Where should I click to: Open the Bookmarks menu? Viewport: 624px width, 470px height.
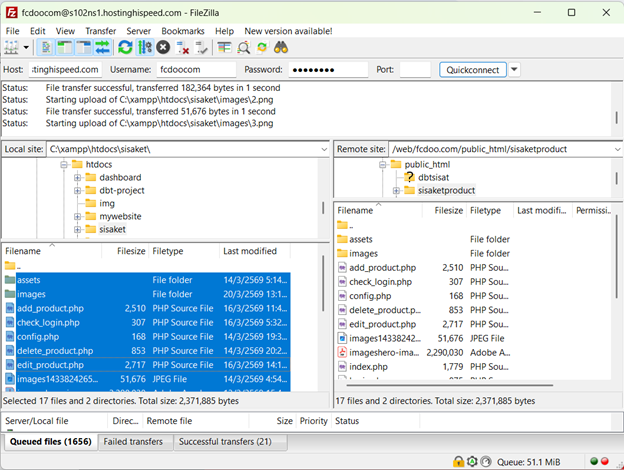click(182, 31)
